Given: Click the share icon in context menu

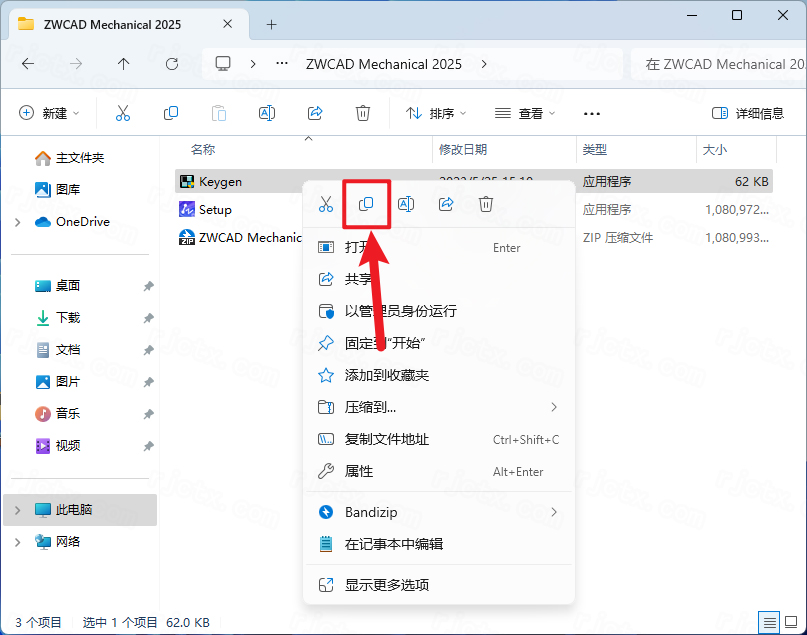Looking at the screenshot, I should click(446, 204).
